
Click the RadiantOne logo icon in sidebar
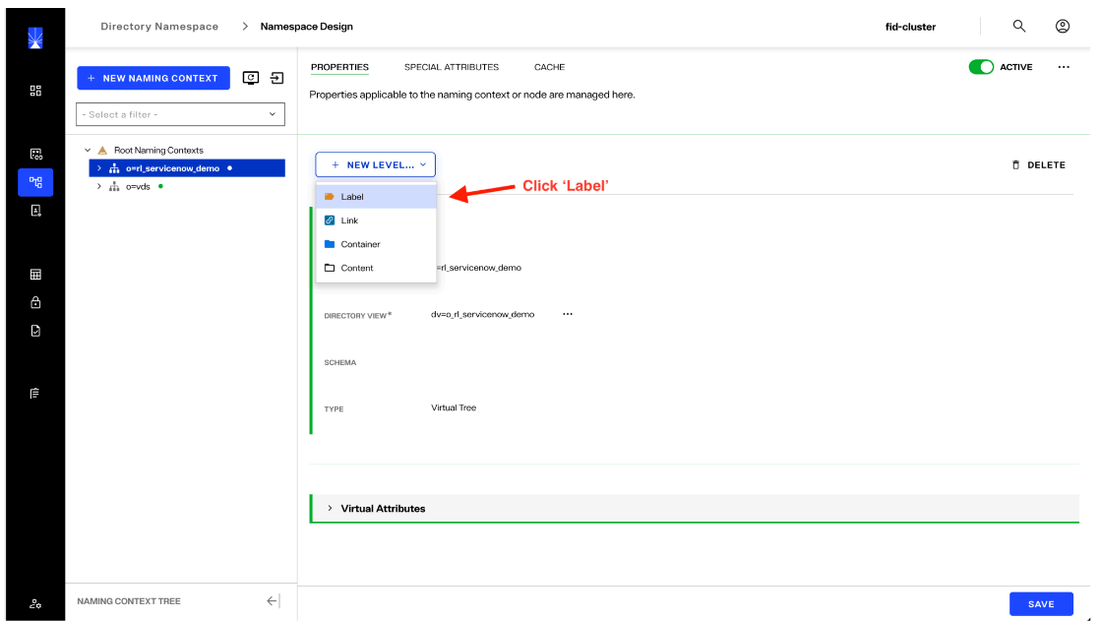(x=35, y=38)
